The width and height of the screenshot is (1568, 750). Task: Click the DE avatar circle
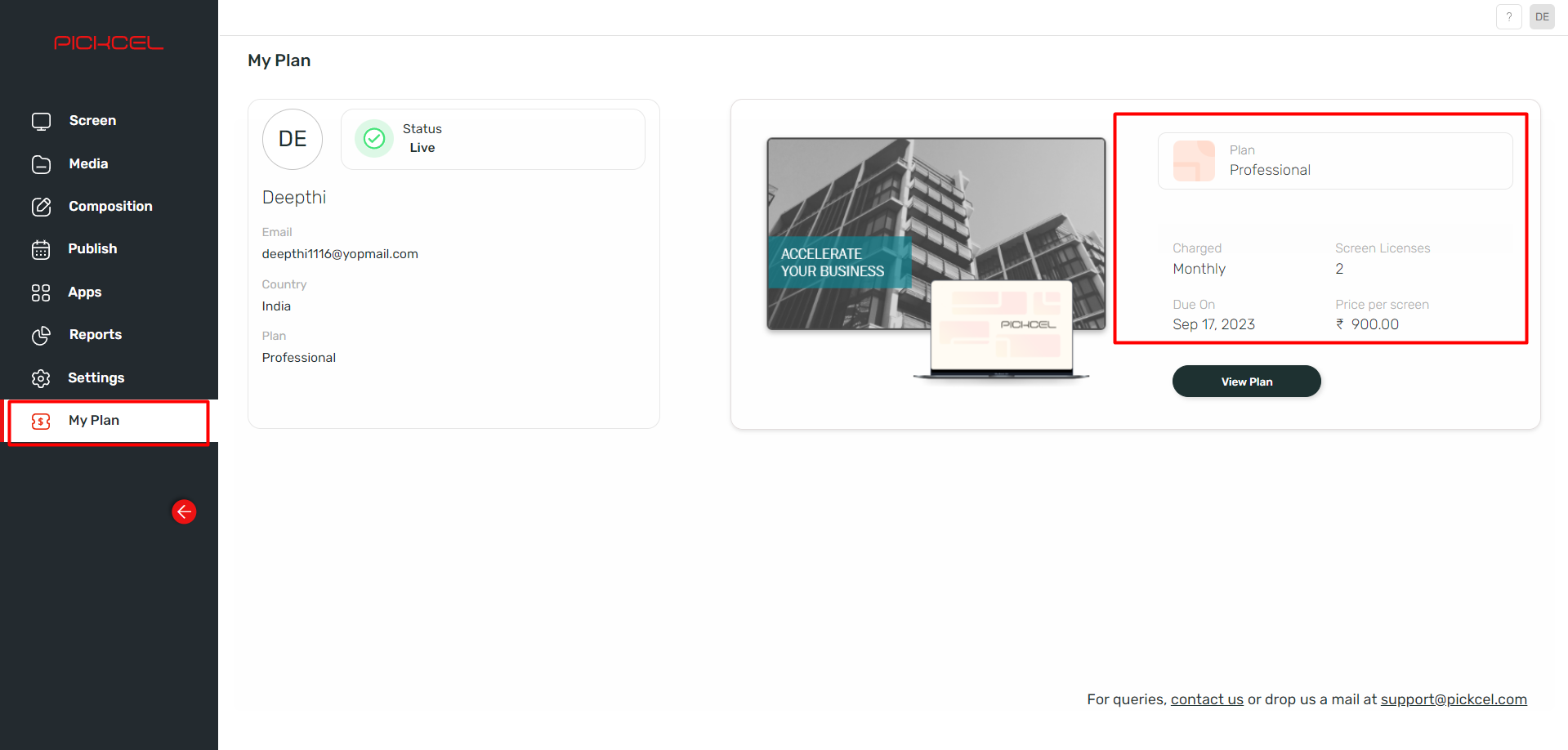click(x=293, y=139)
